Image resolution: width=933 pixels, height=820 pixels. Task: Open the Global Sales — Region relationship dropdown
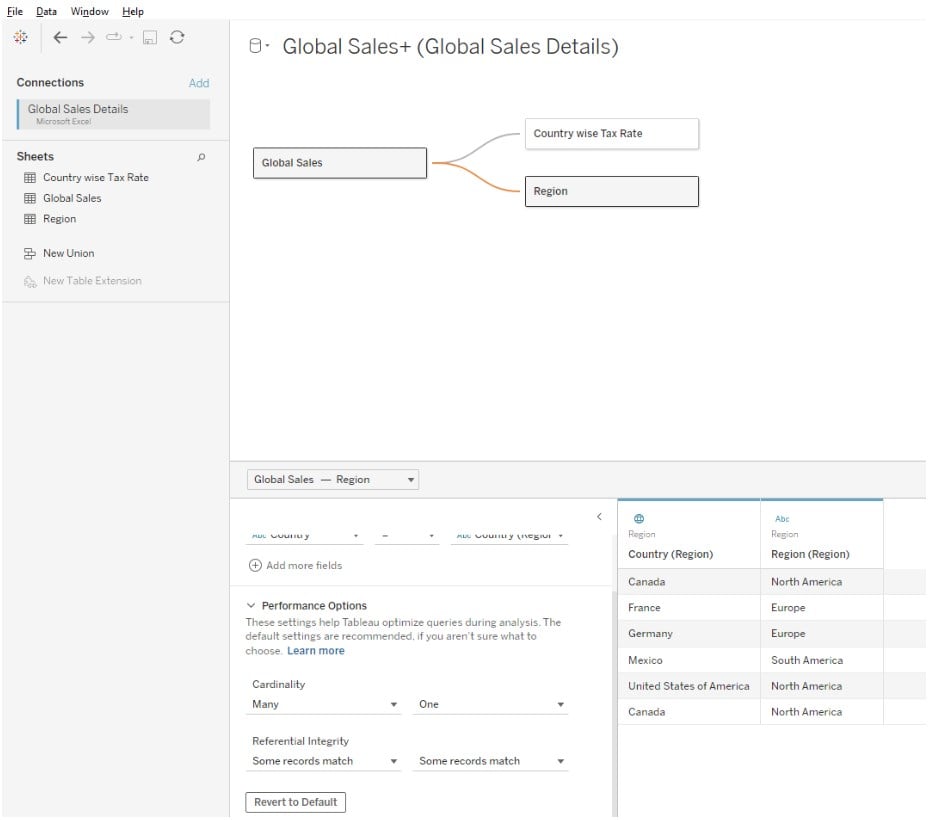pos(333,481)
